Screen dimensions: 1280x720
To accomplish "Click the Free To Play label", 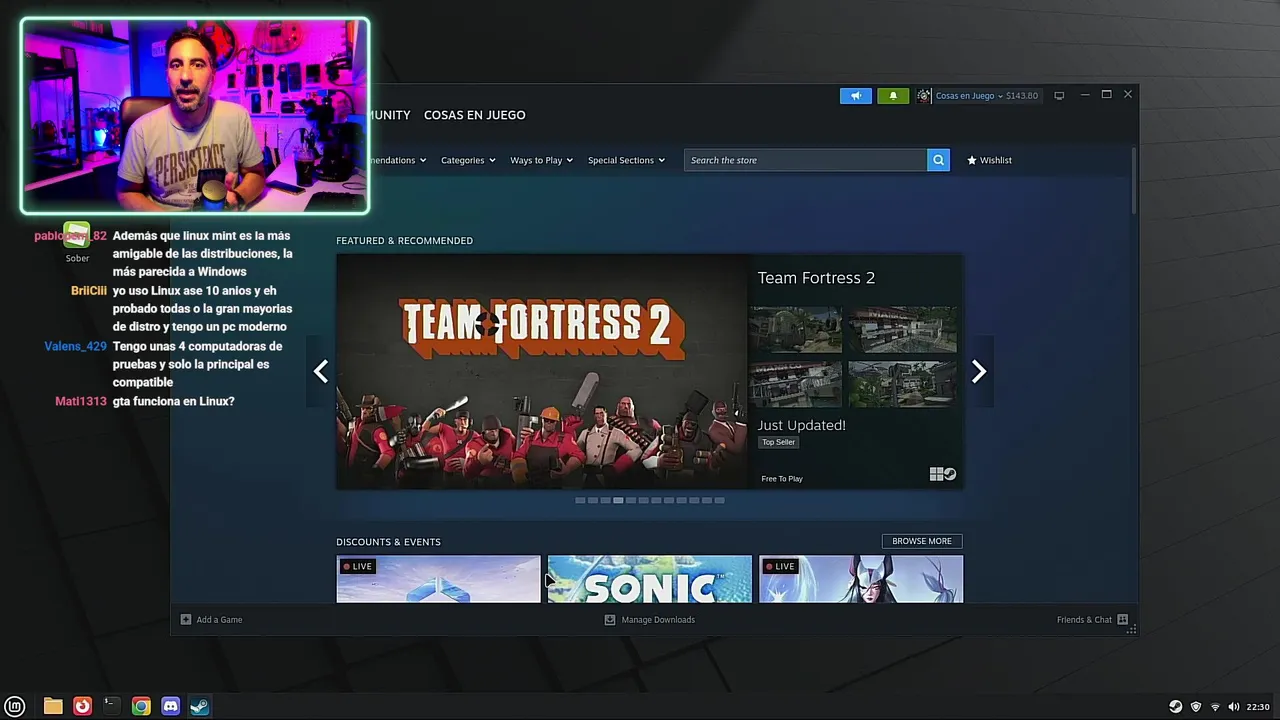I will coord(782,479).
